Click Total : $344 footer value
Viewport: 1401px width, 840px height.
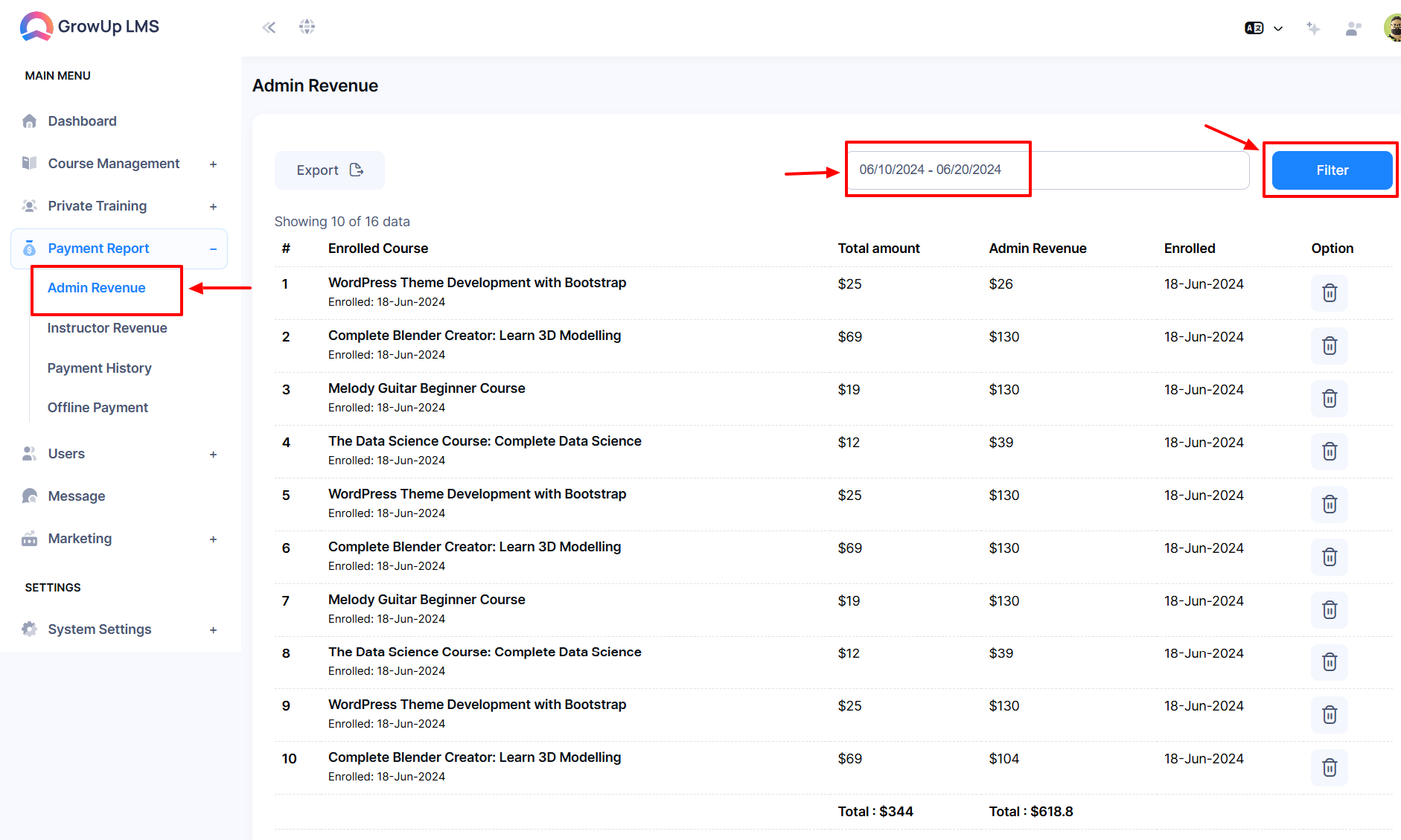pos(875,812)
